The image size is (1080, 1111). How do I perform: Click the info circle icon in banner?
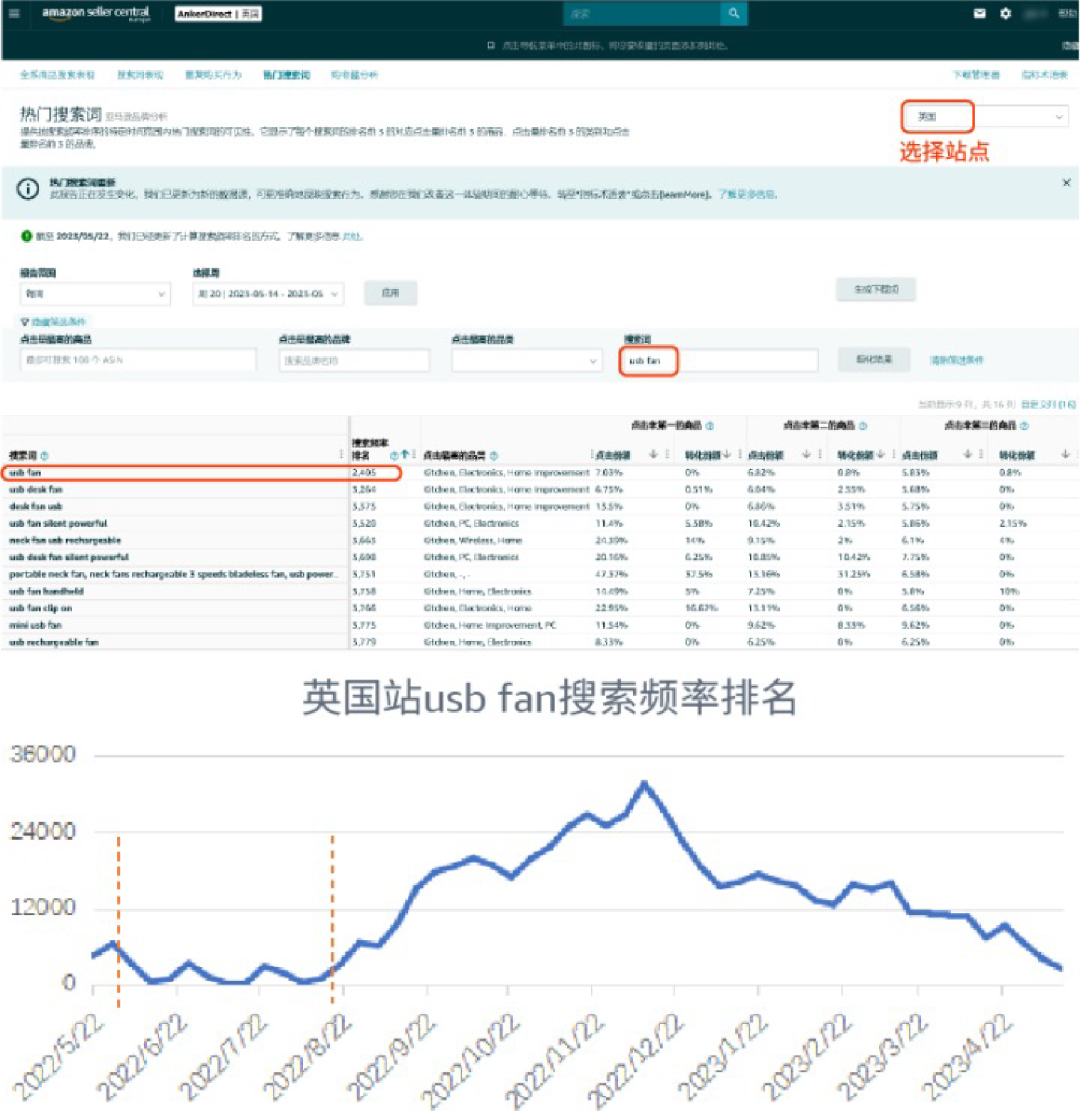click(x=28, y=189)
